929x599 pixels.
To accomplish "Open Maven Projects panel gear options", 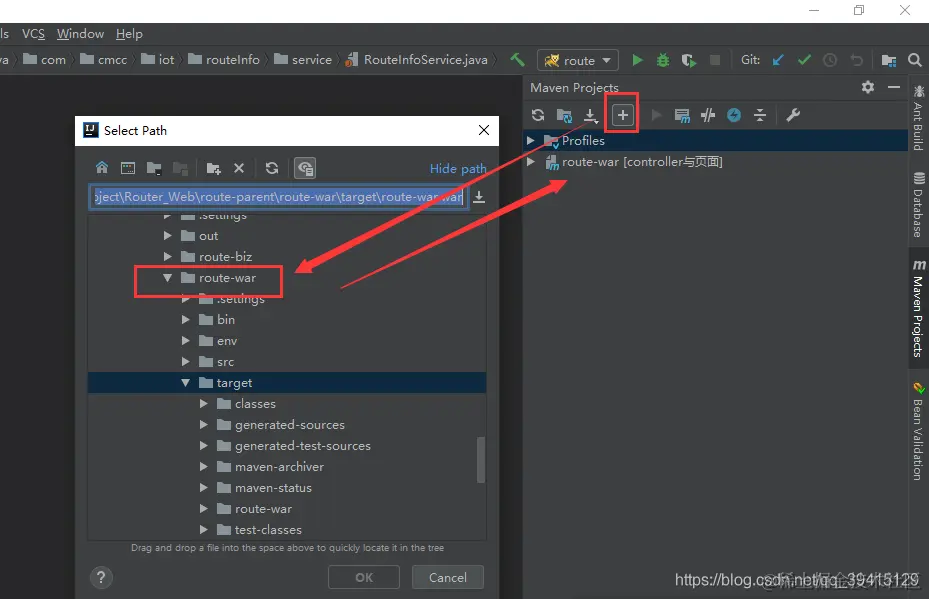I will tap(868, 87).
